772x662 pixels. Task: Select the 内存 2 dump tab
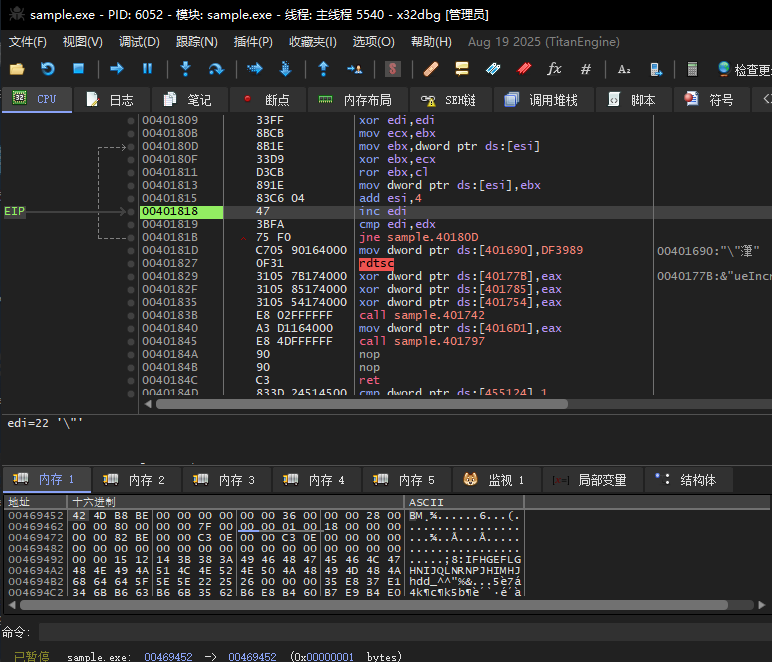point(137,480)
